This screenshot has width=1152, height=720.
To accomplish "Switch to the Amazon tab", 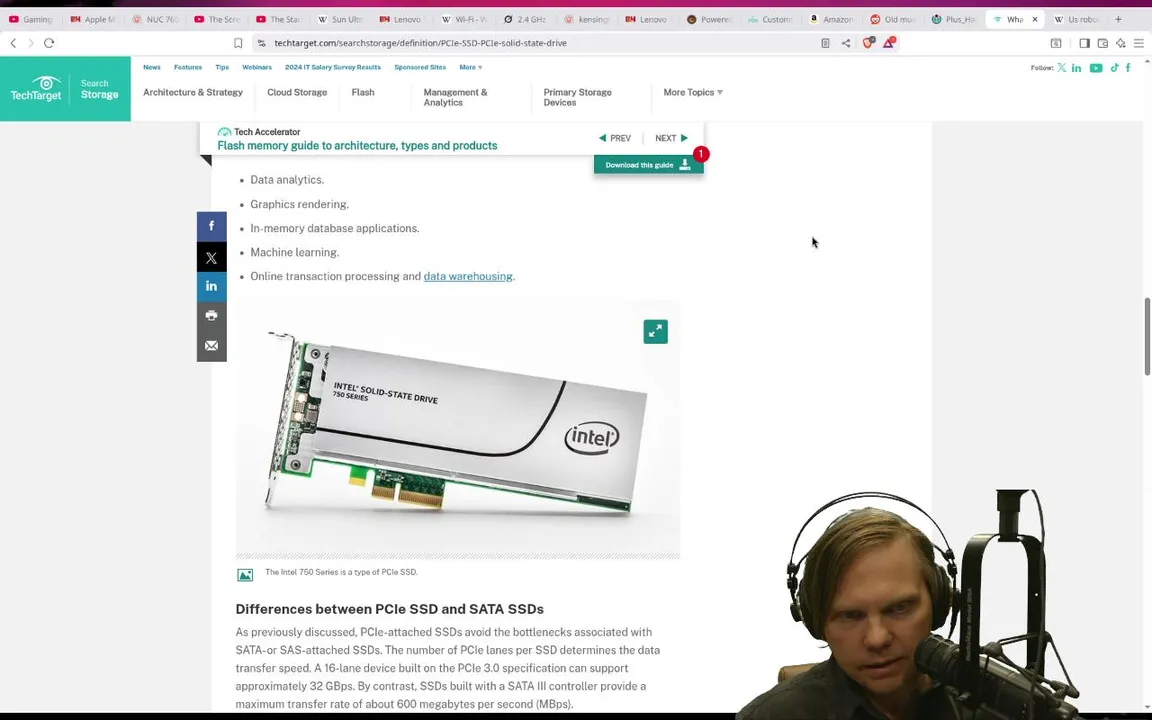I will 832,19.
